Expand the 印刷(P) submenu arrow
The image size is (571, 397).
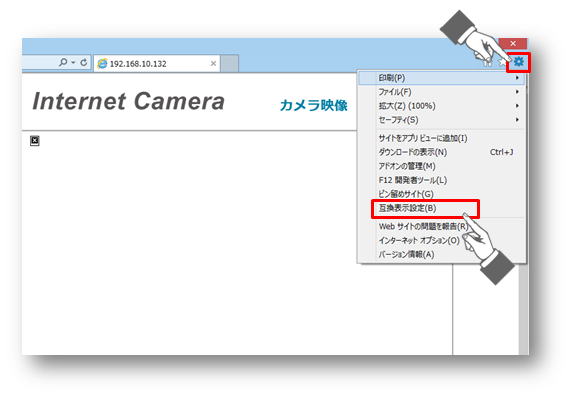tap(517, 78)
